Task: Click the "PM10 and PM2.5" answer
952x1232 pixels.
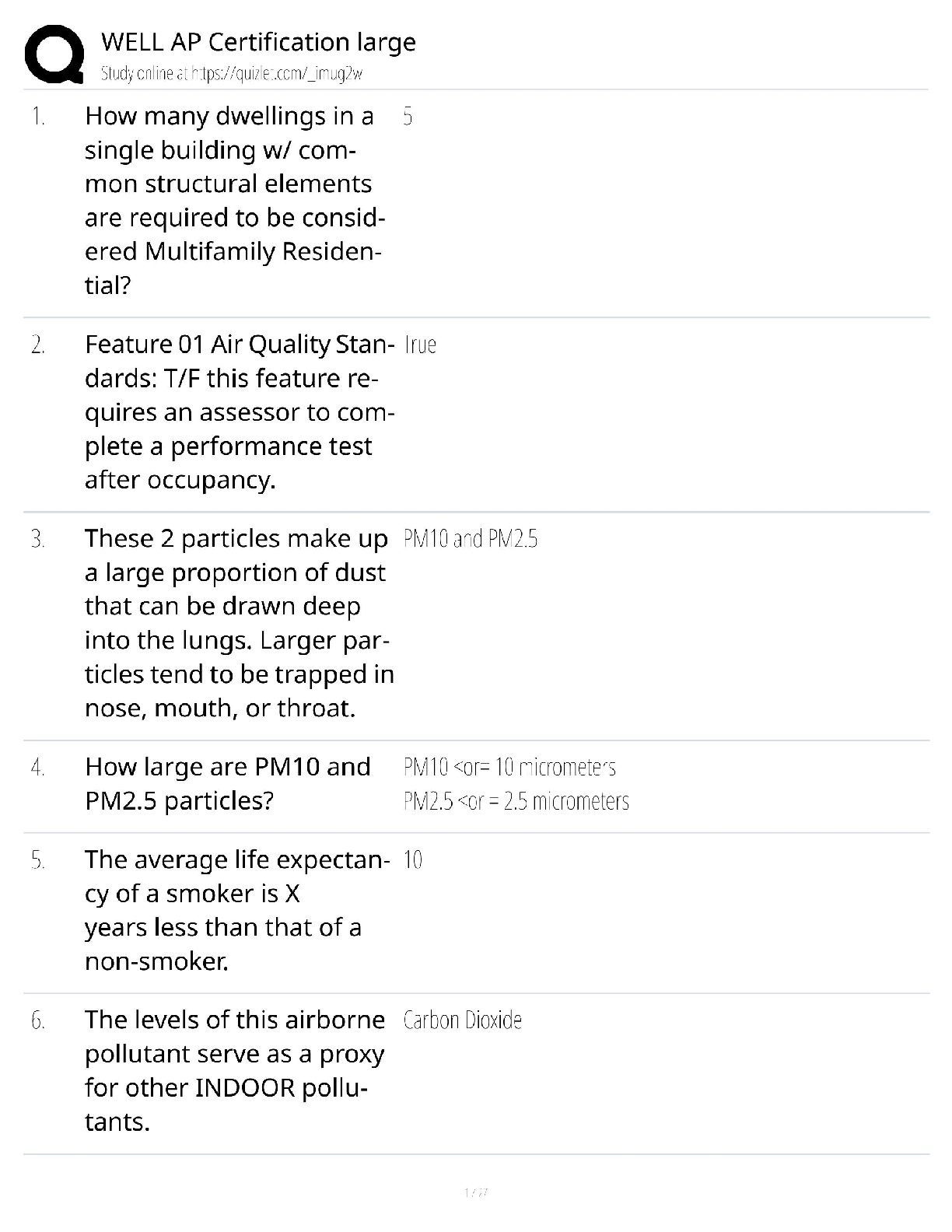Action: click(471, 539)
